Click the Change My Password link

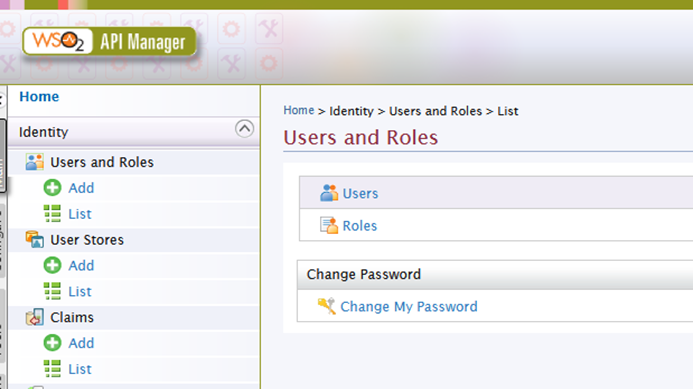click(409, 306)
